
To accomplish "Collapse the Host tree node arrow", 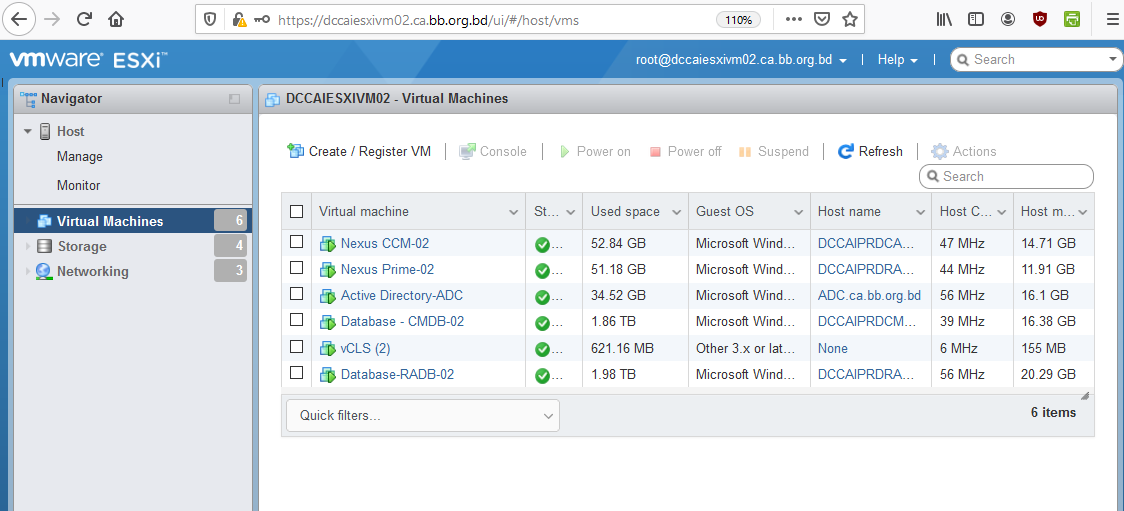I will (28, 132).
